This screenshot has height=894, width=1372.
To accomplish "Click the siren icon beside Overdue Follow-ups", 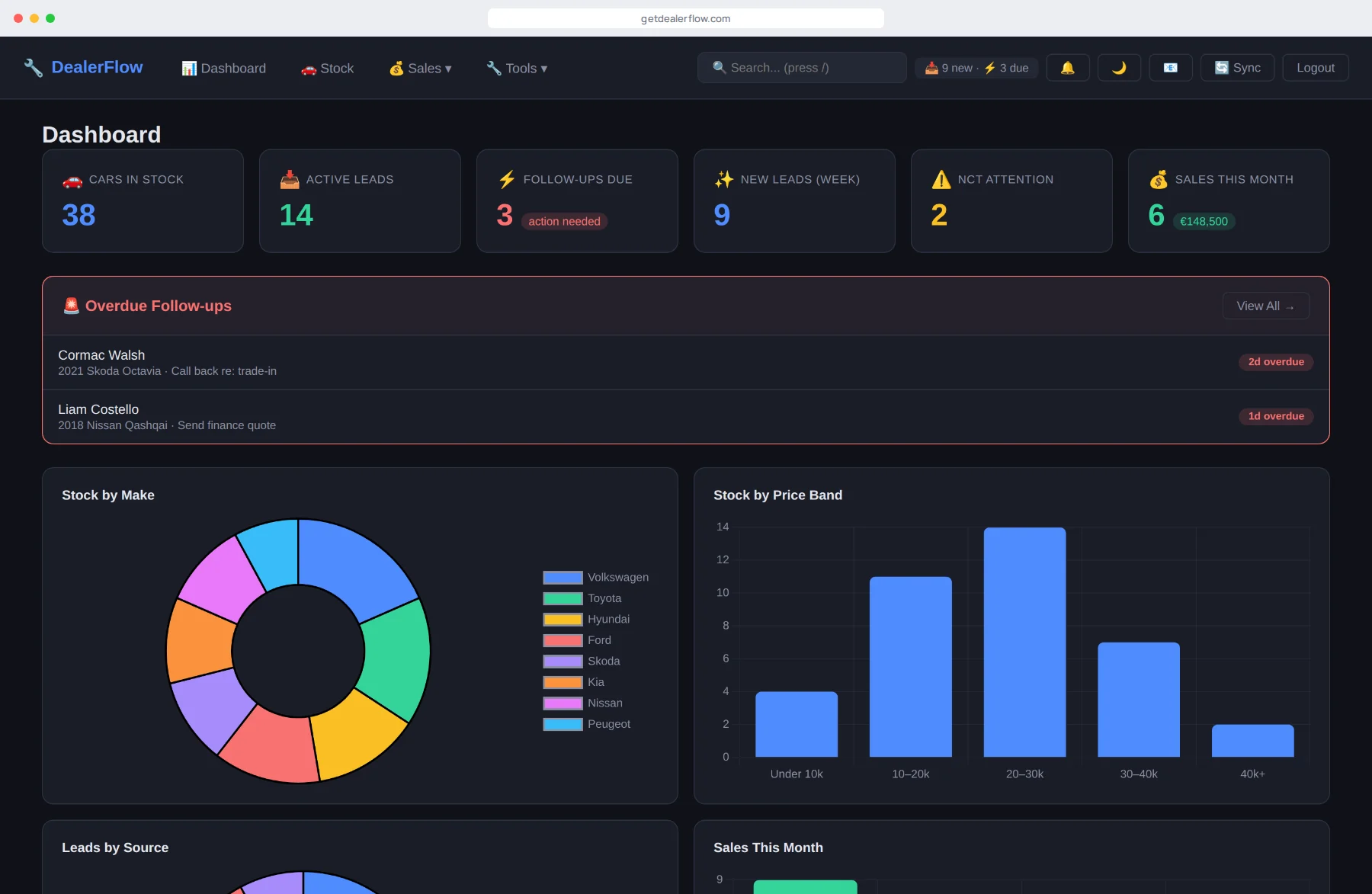I will (x=72, y=306).
